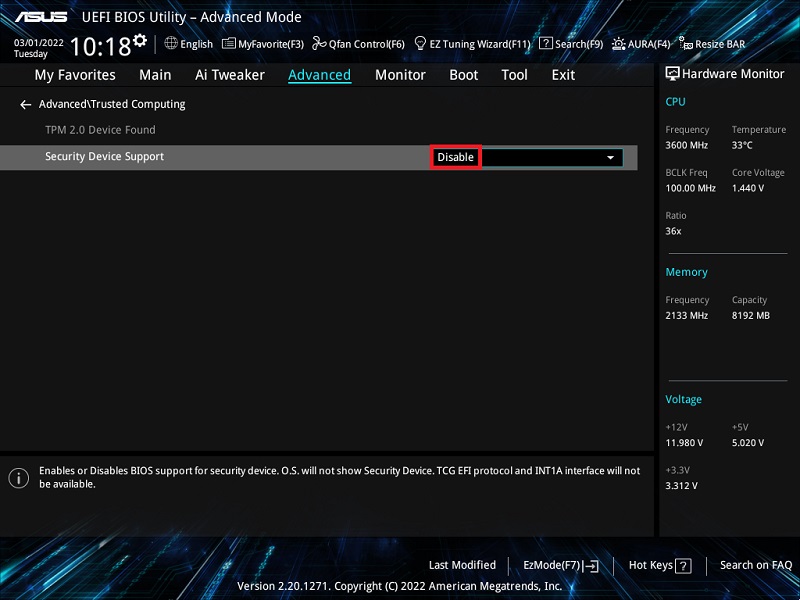Image resolution: width=800 pixels, height=600 pixels.
Task: Click the CPU section heading
Action: [x=675, y=102]
